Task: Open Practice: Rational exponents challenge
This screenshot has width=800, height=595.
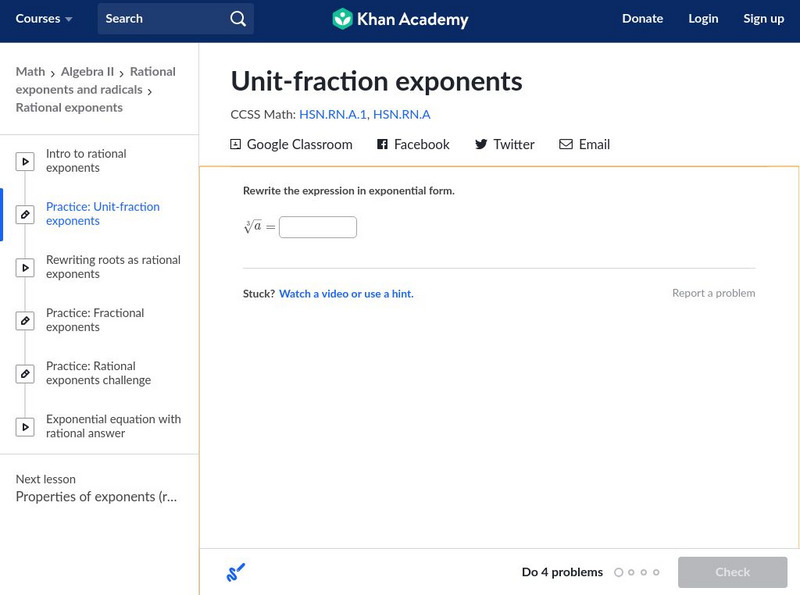Action: (98, 373)
